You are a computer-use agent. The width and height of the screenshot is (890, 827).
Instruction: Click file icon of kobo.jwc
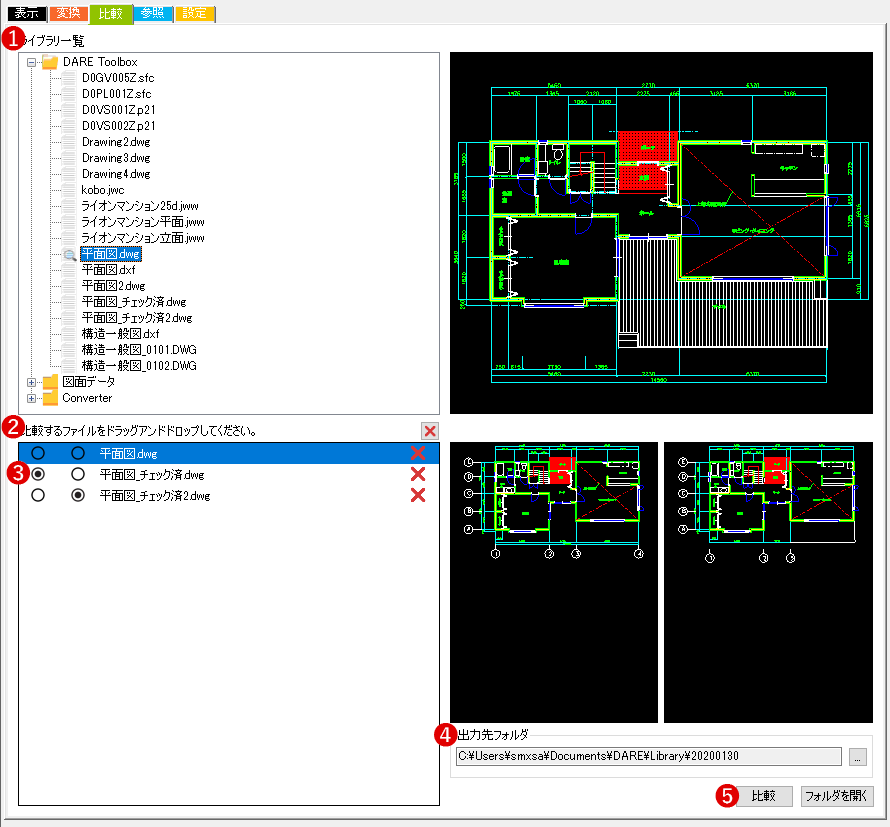[69, 190]
